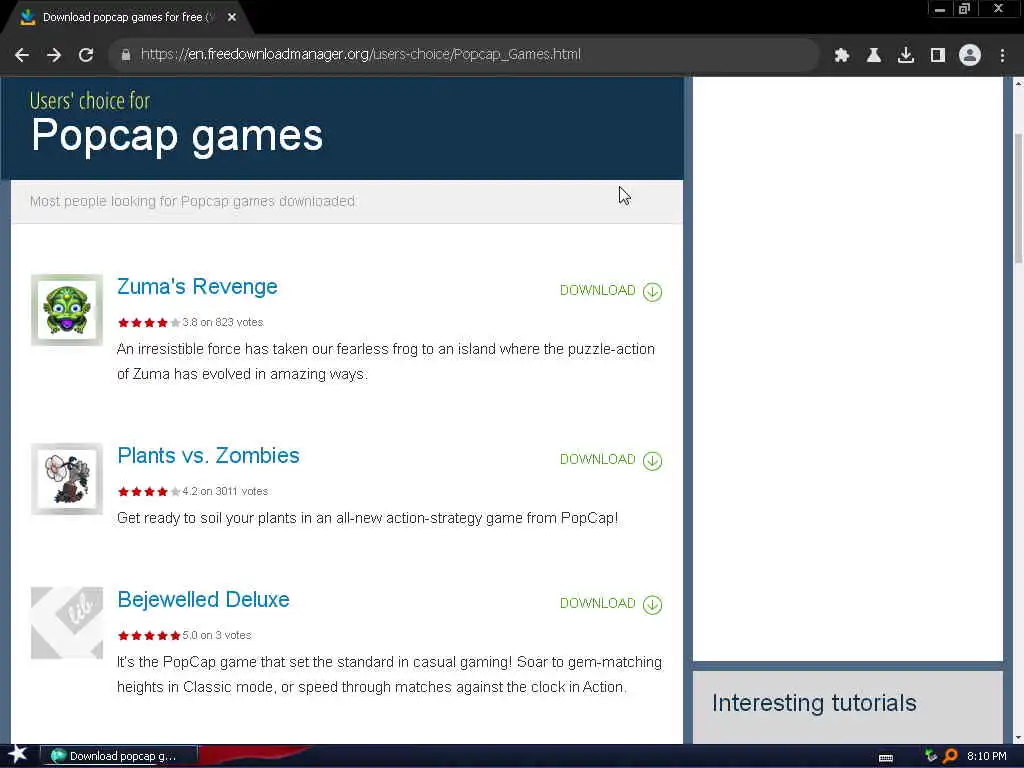Click the keyboard icon in system tray
Viewport: 1024px width, 768px height.
886,757
